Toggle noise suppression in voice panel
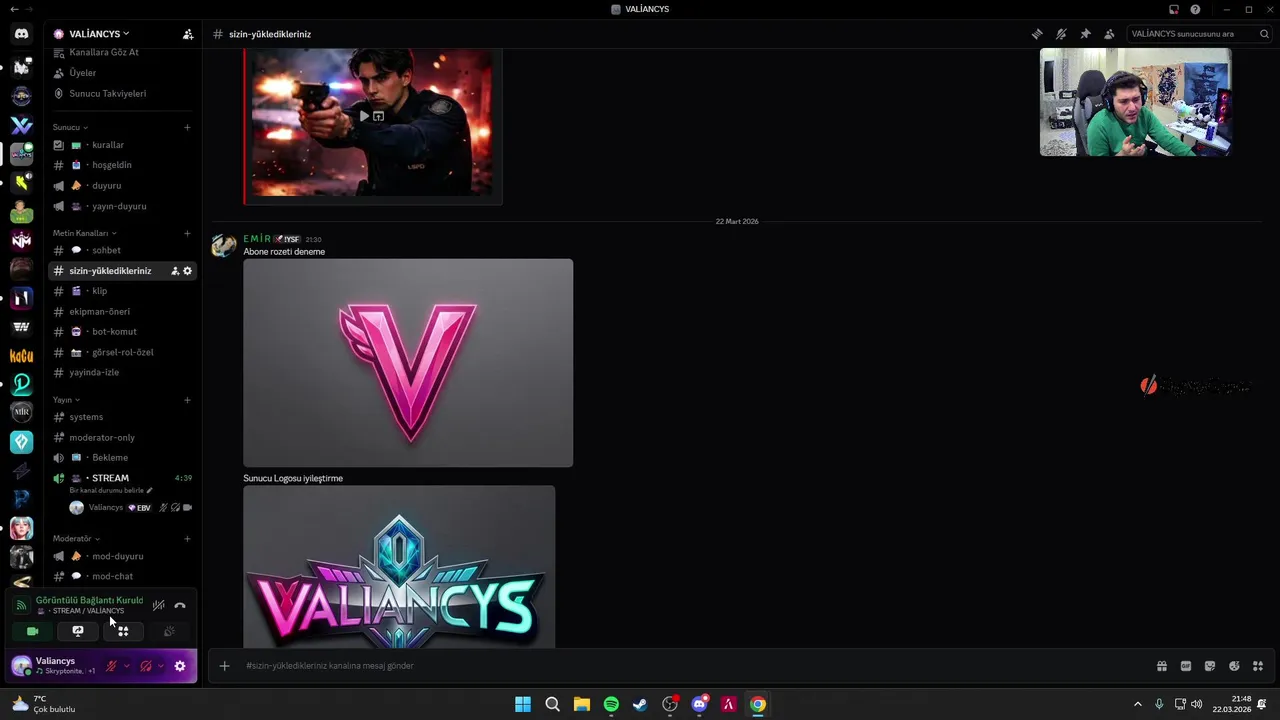The width and height of the screenshot is (1280, 720). click(x=158, y=605)
